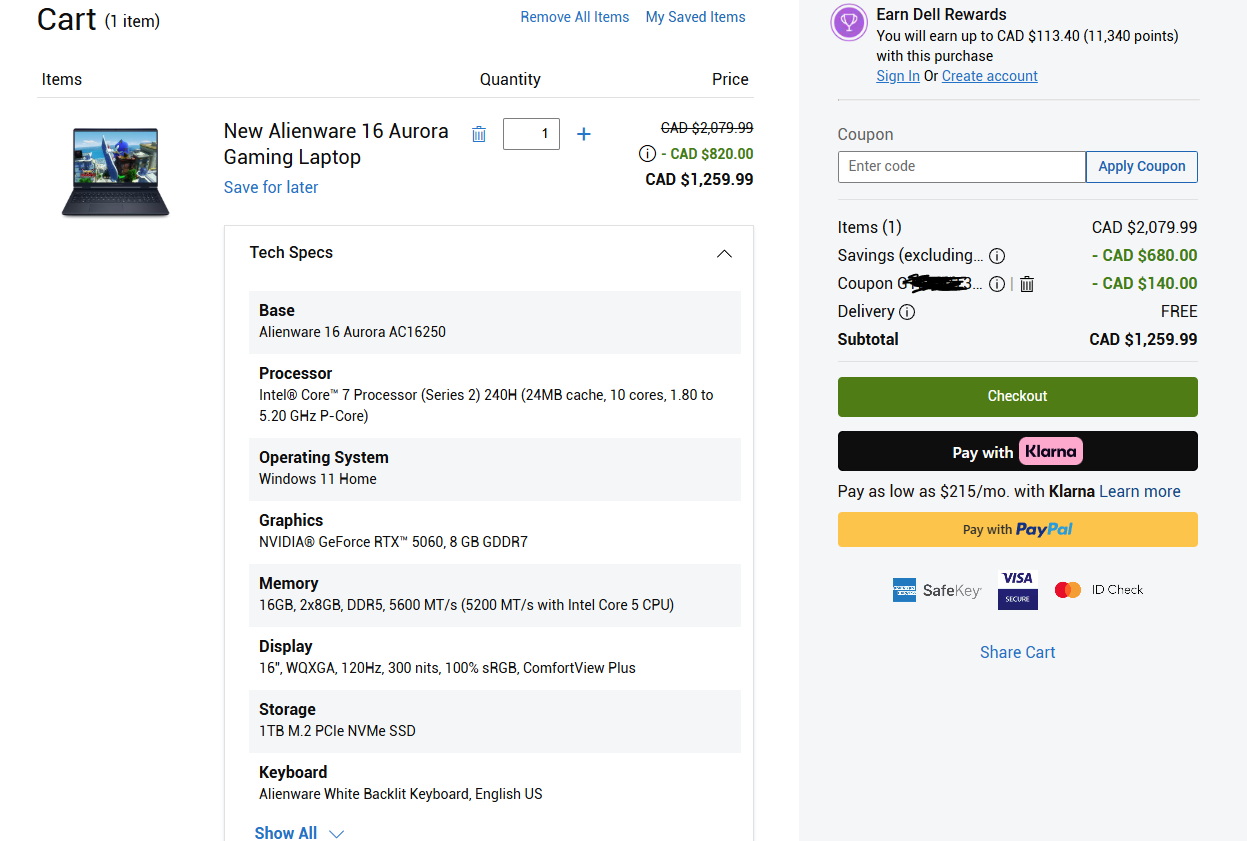Select the Windows 11 Home text
The image size is (1247, 841).
(318, 479)
